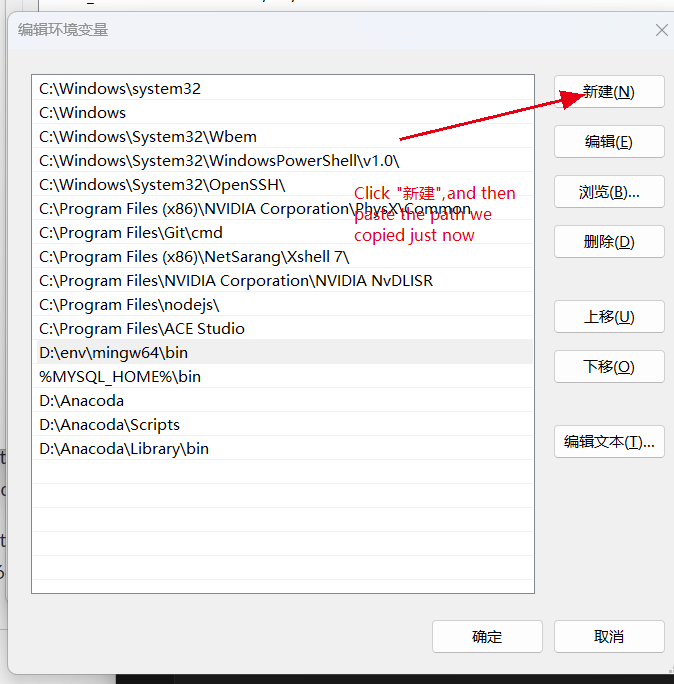The width and height of the screenshot is (674, 684).
Task: Click the 新建(N) button
Action: click(609, 92)
